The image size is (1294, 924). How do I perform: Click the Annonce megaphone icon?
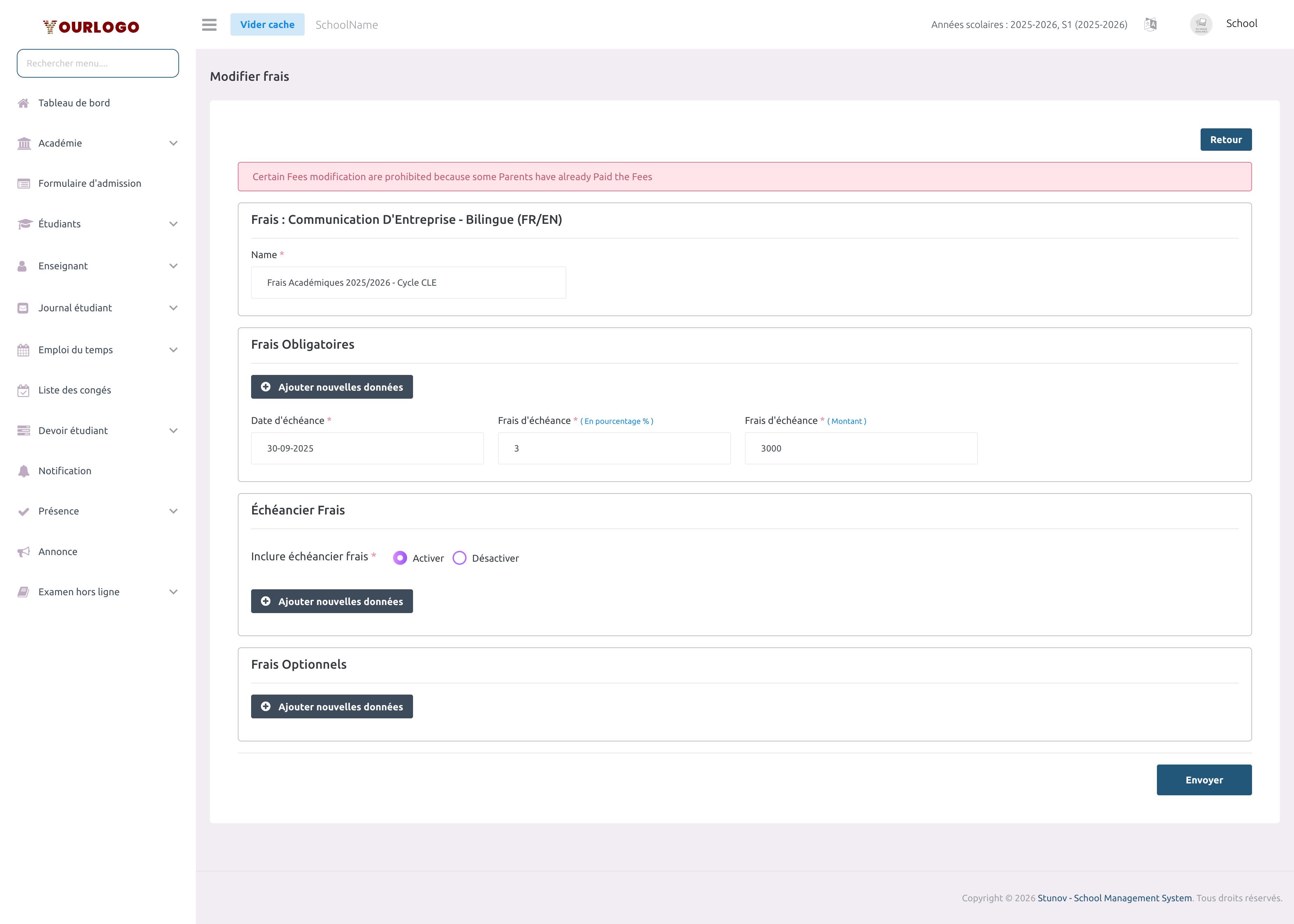pyautogui.click(x=23, y=552)
